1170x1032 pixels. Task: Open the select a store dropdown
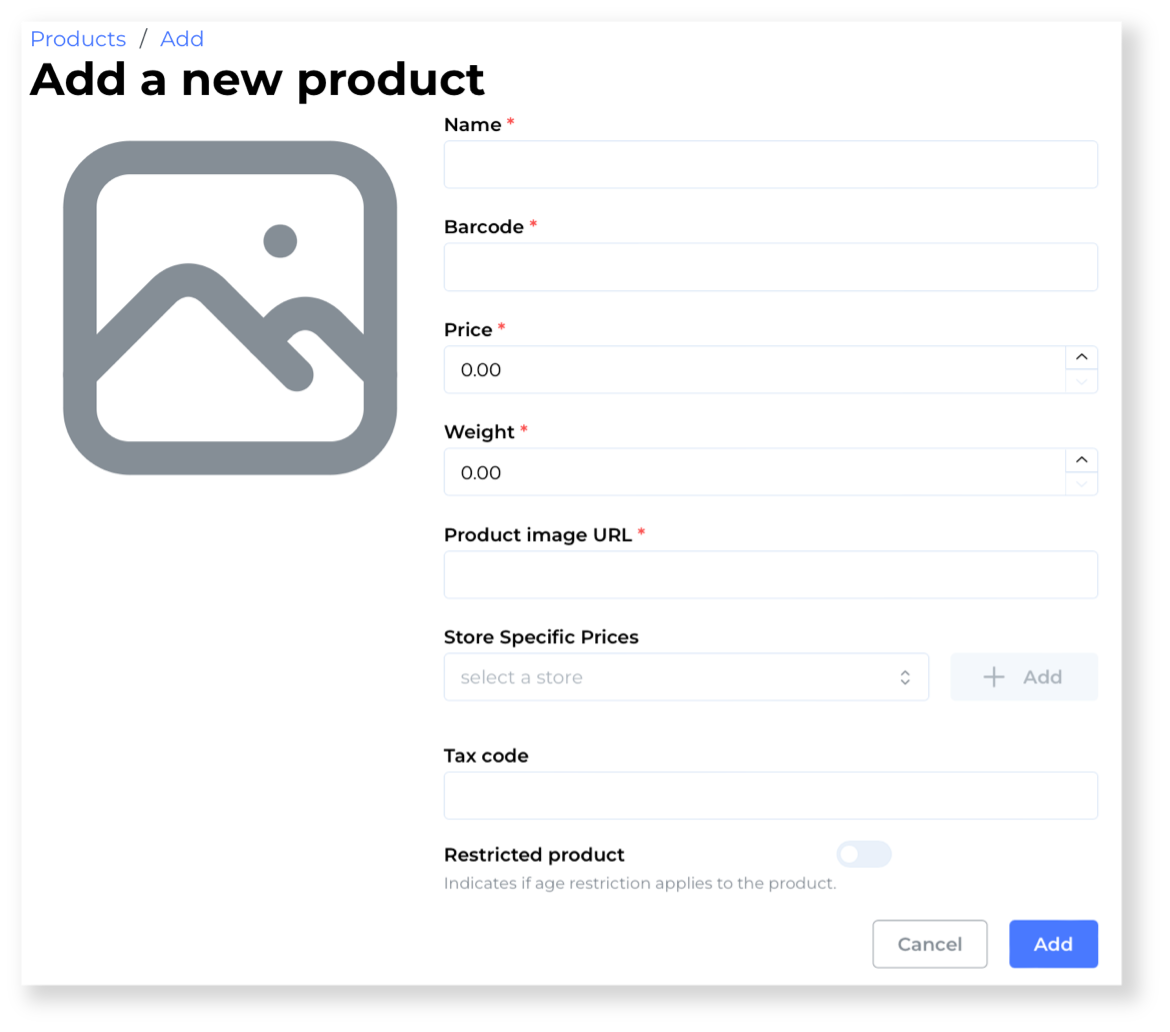[x=686, y=677]
